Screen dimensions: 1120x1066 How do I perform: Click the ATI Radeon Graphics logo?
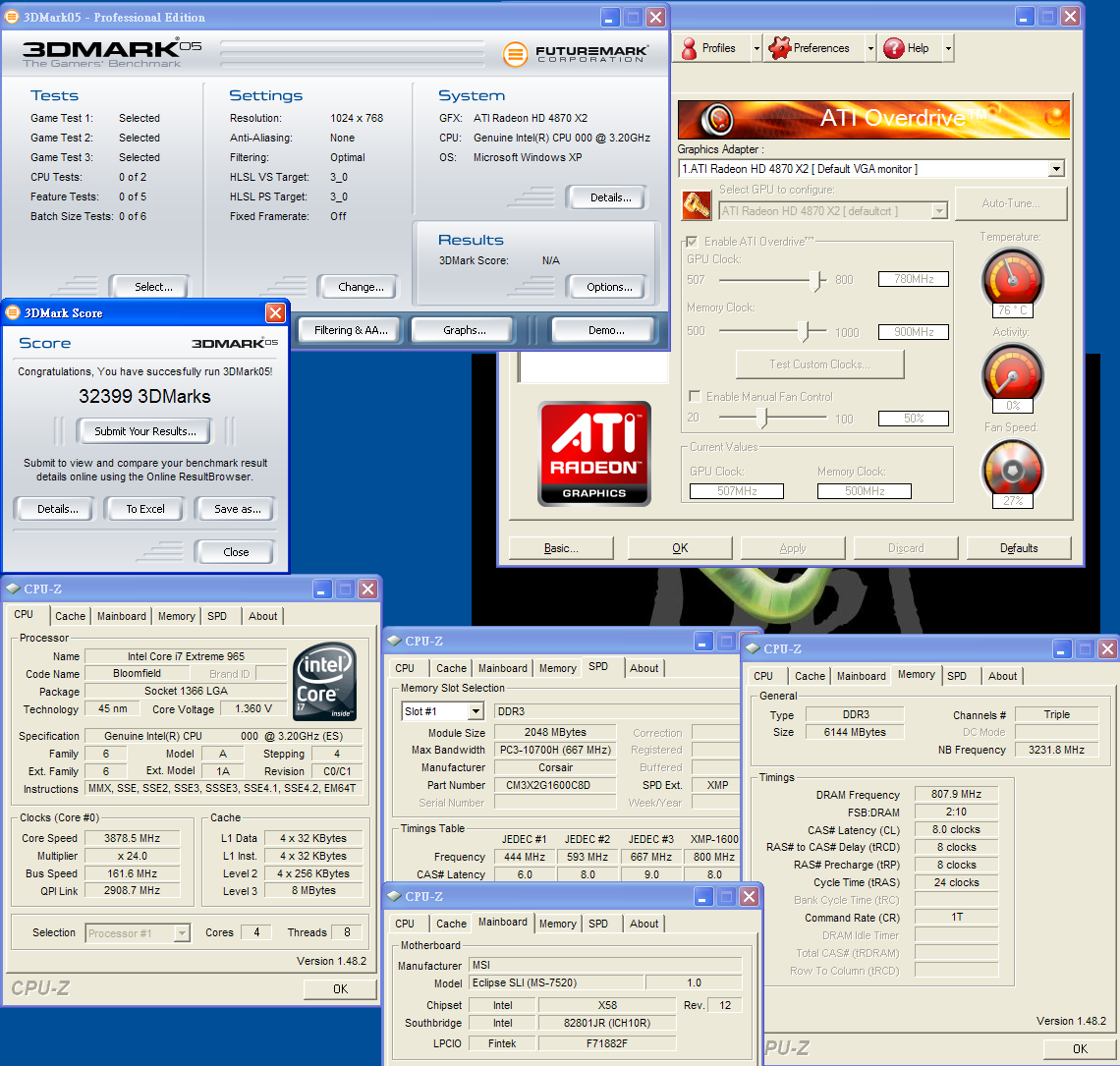click(x=594, y=453)
